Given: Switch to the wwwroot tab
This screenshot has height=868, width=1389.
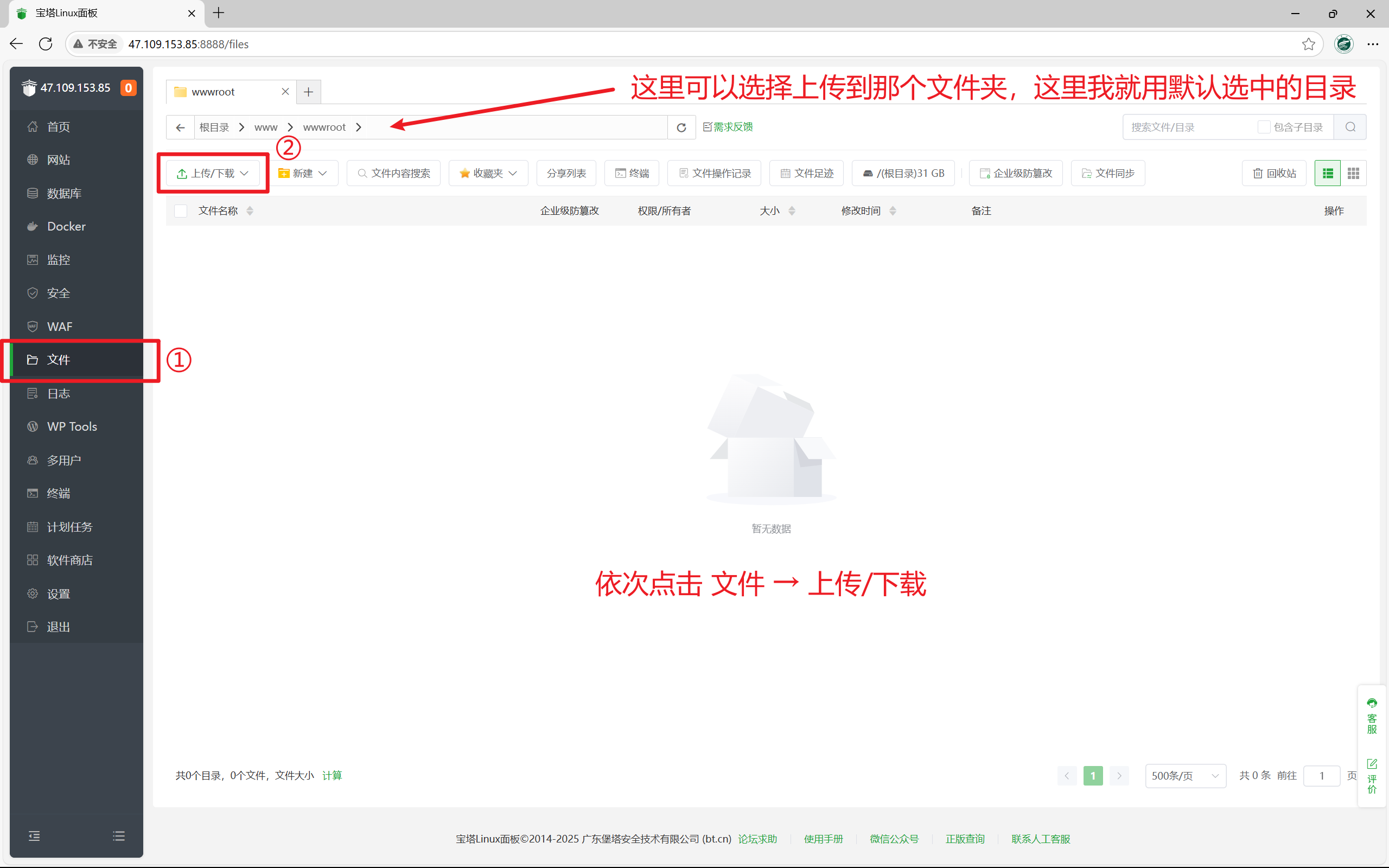Looking at the screenshot, I should pos(213,91).
